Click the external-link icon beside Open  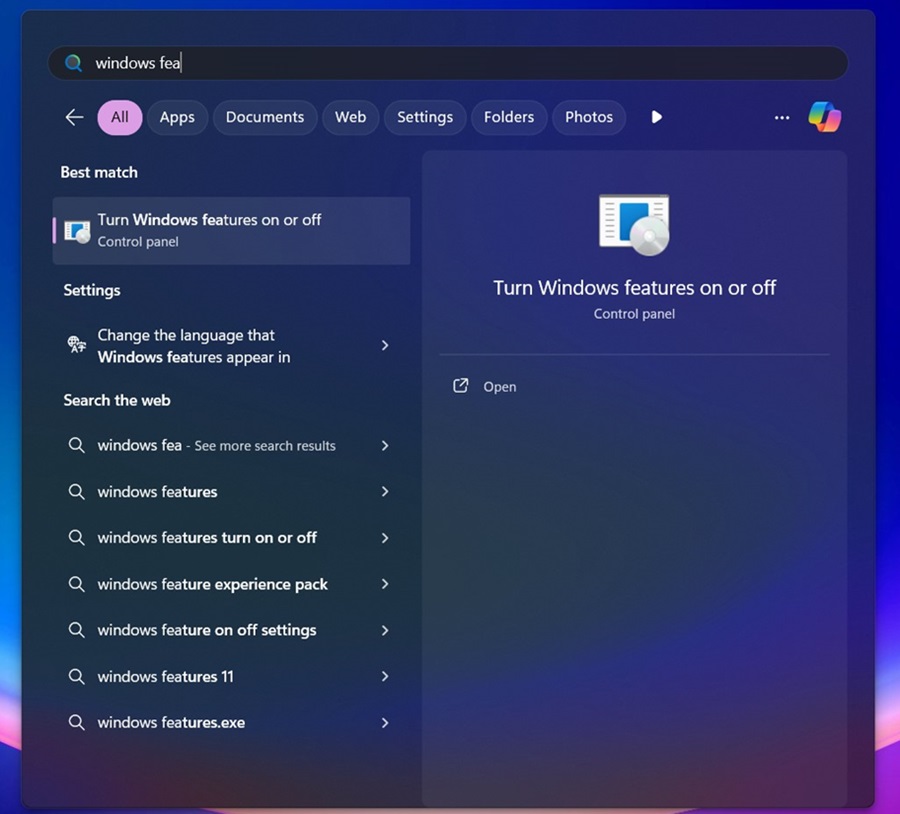pos(462,386)
